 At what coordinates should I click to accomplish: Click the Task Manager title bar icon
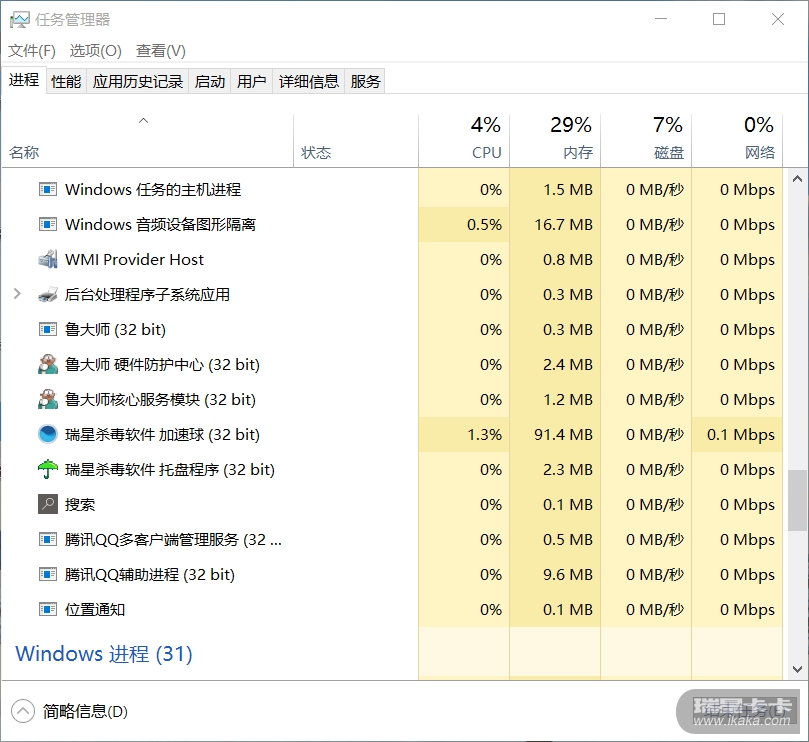pos(20,20)
